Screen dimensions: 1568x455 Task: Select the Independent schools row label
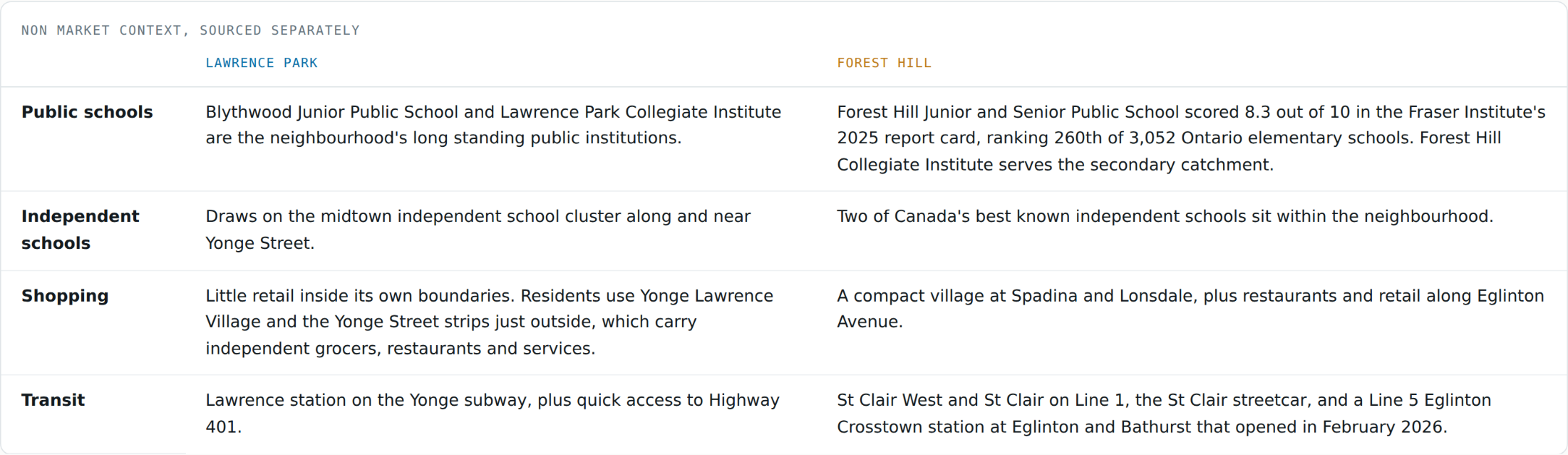point(81,230)
